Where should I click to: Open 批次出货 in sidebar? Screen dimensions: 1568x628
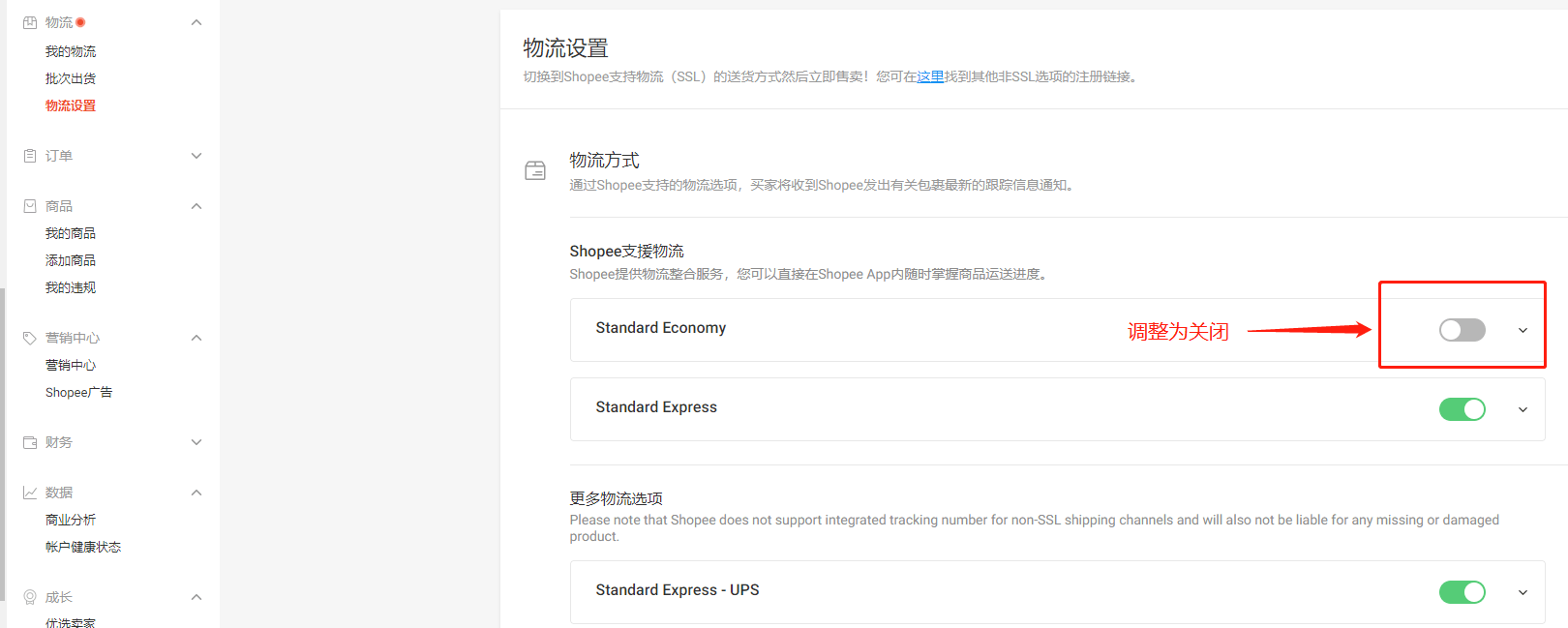point(71,78)
